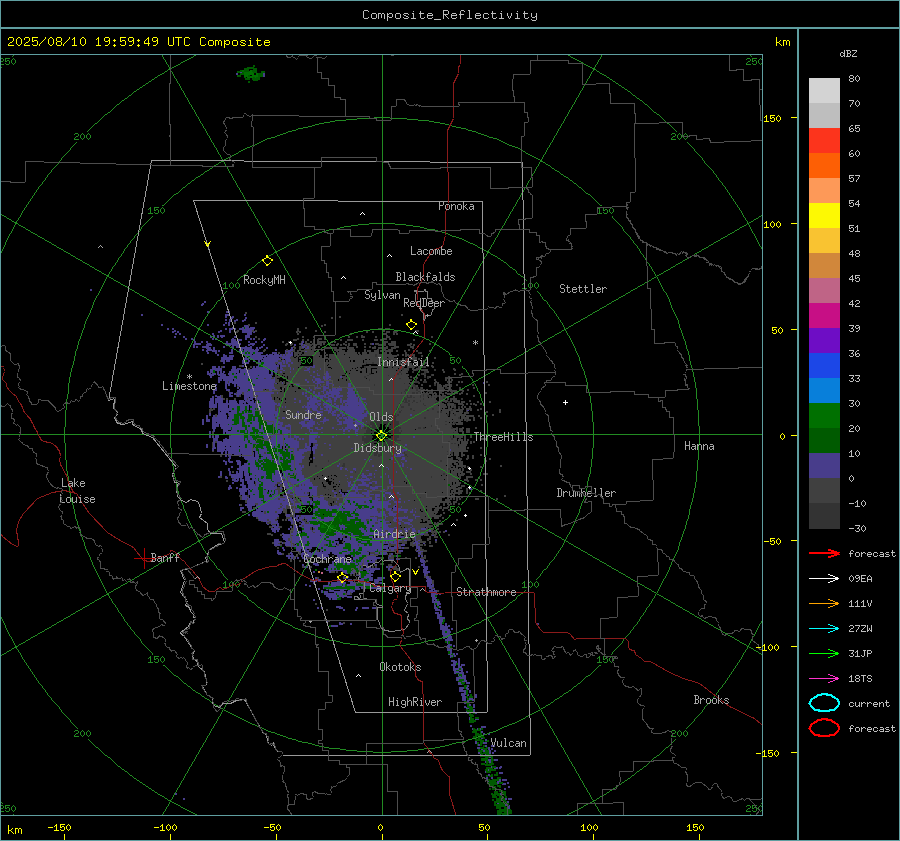Image resolution: width=900 pixels, height=841 pixels.
Task: Click the Sylvan label on the map
Action: [x=382, y=295]
